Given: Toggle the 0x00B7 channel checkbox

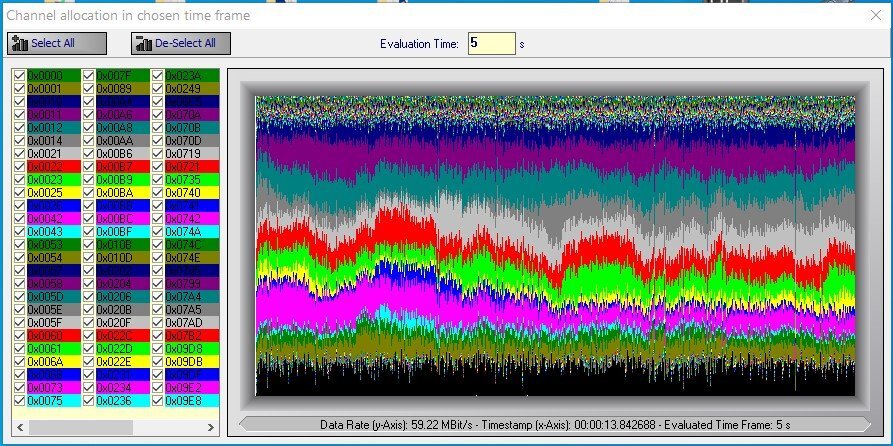Looking at the screenshot, I should click(88, 166).
